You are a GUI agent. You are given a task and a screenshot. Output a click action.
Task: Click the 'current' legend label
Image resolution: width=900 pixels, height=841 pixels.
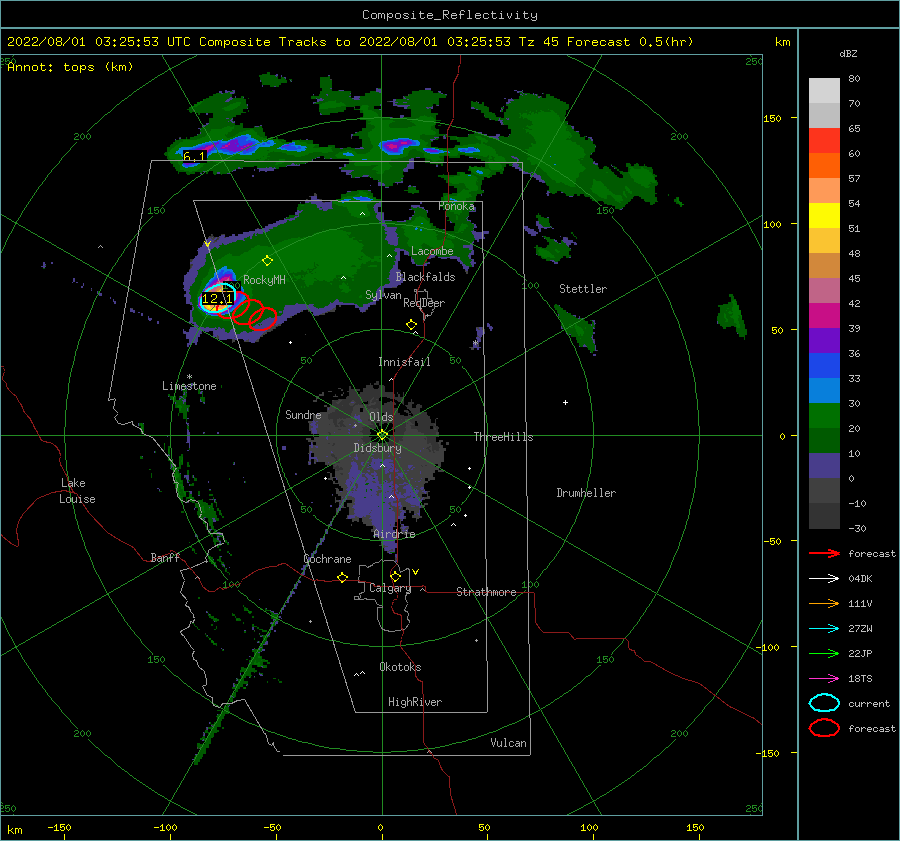click(x=869, y=703)
